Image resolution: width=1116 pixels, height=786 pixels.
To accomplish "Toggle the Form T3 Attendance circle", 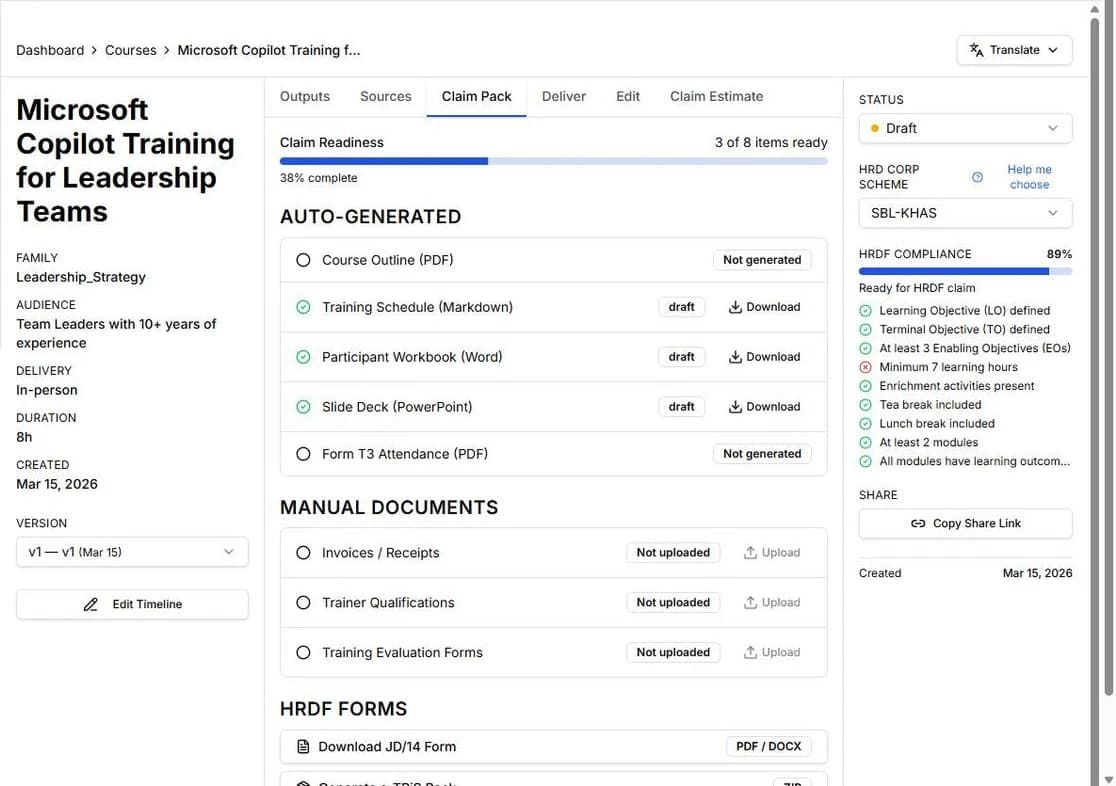I will coord(304,454).
